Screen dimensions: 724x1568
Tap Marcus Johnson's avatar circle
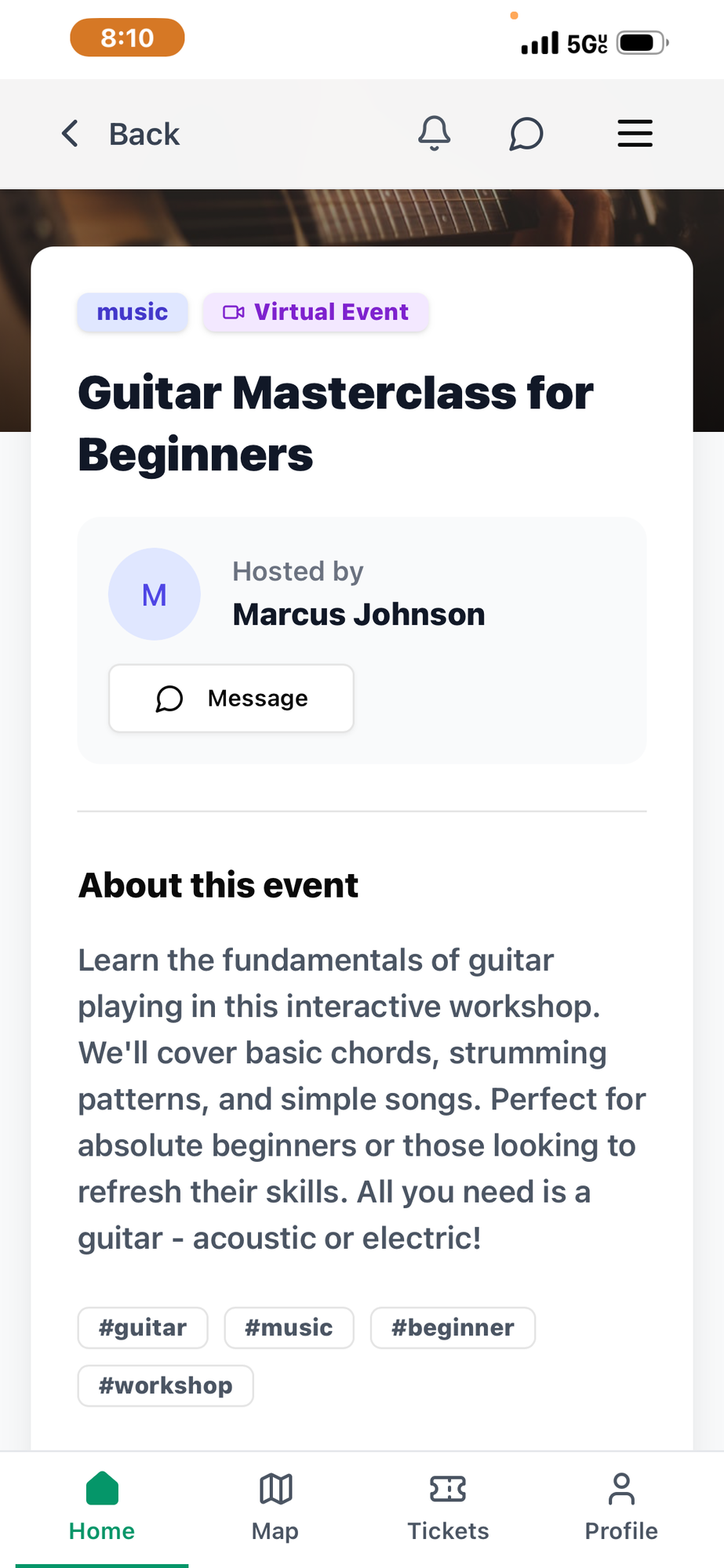[155, 594]
